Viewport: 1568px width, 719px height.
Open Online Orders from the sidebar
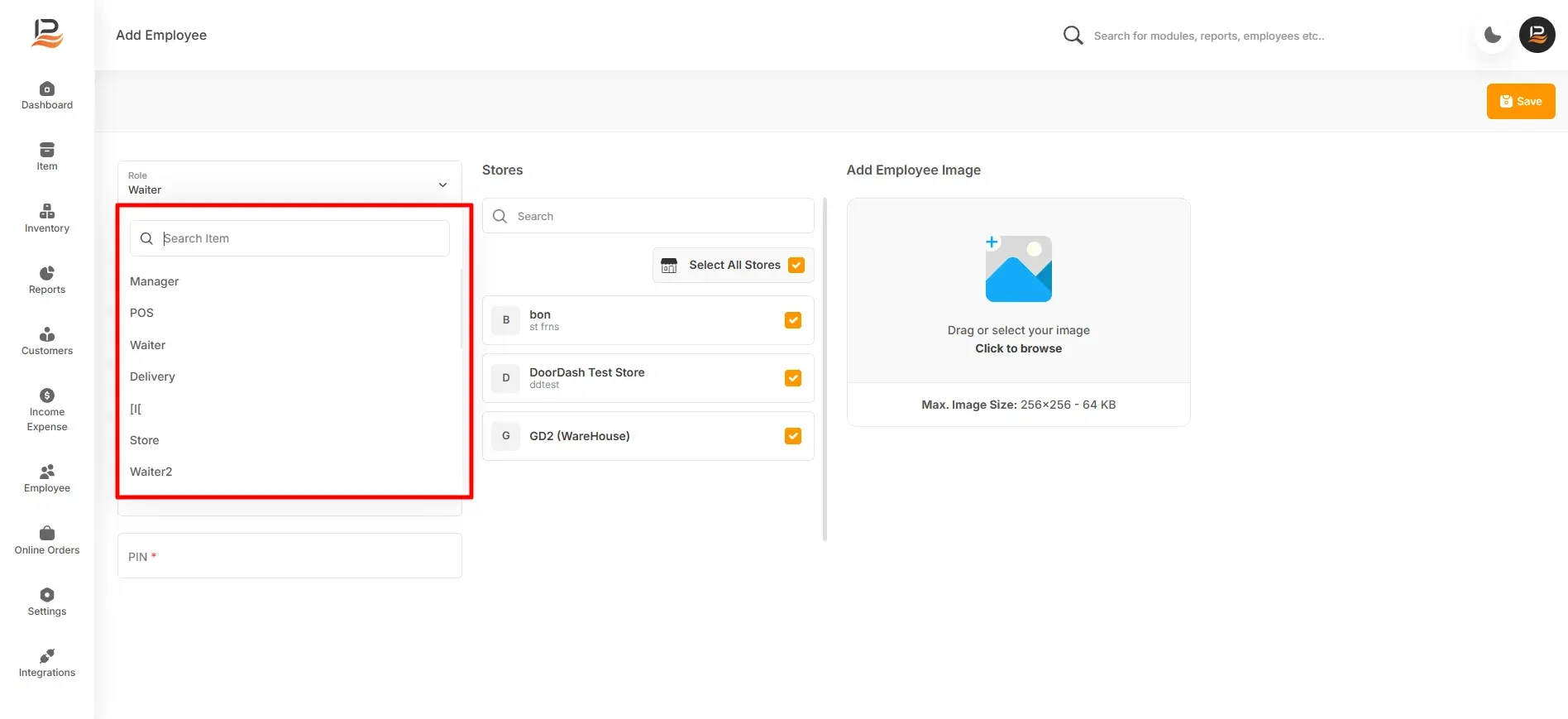(47, 540)
